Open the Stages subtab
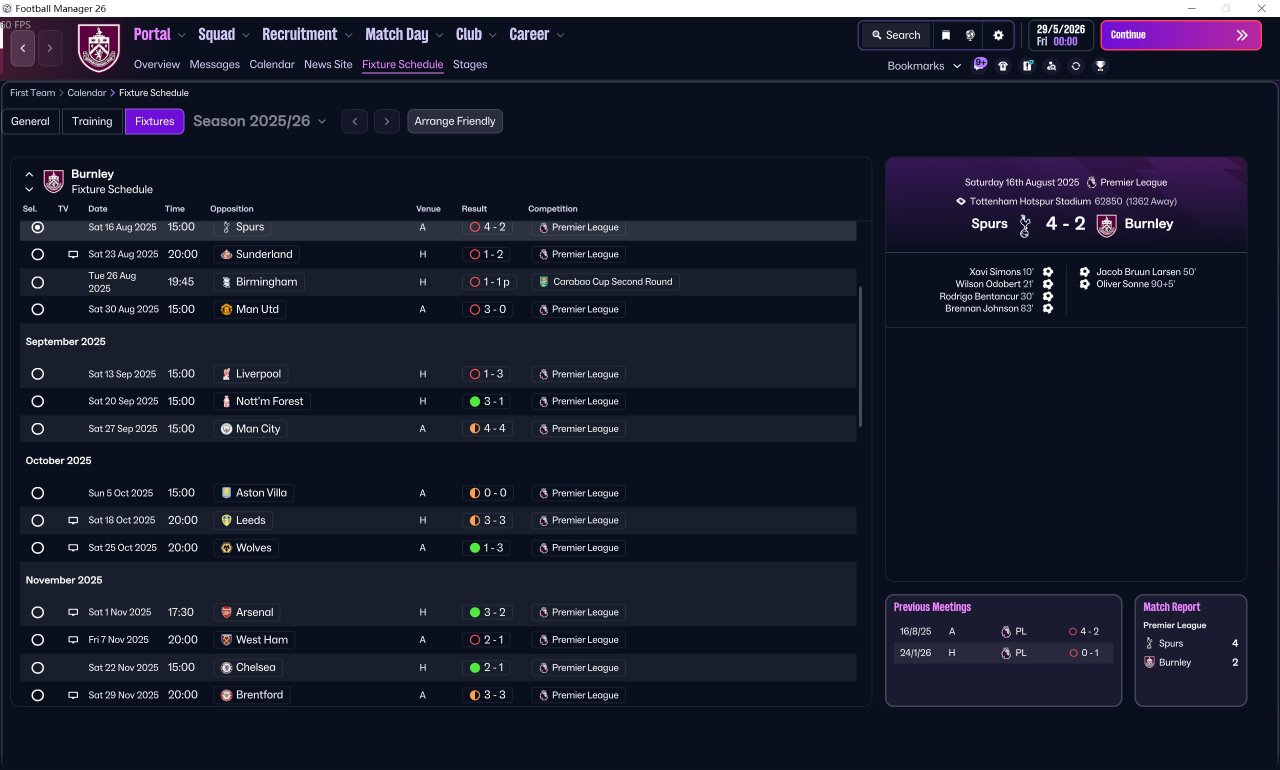This screenshot has height=770, width=1280. pos(470,64)
